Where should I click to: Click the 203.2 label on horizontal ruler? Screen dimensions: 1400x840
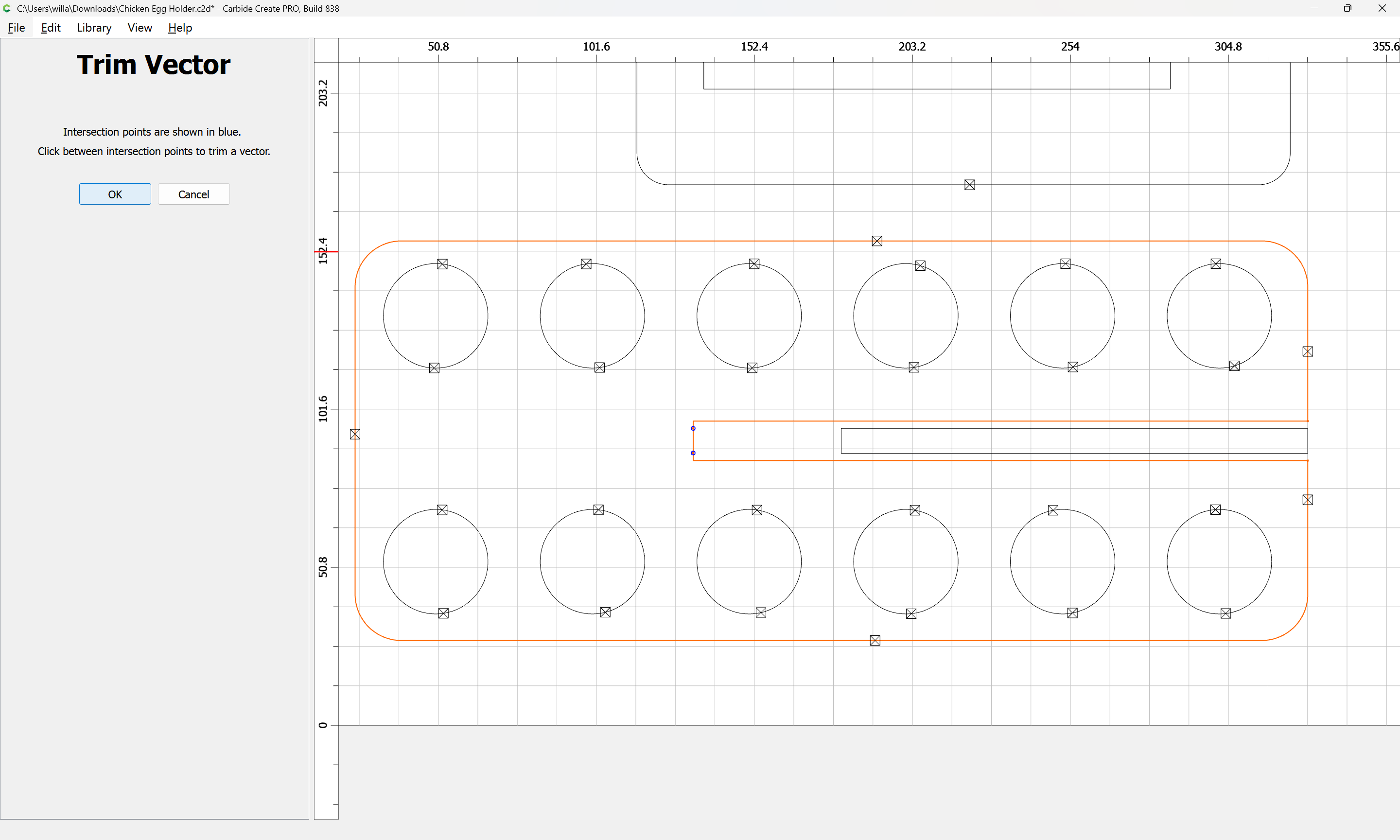tap(911, 46)
